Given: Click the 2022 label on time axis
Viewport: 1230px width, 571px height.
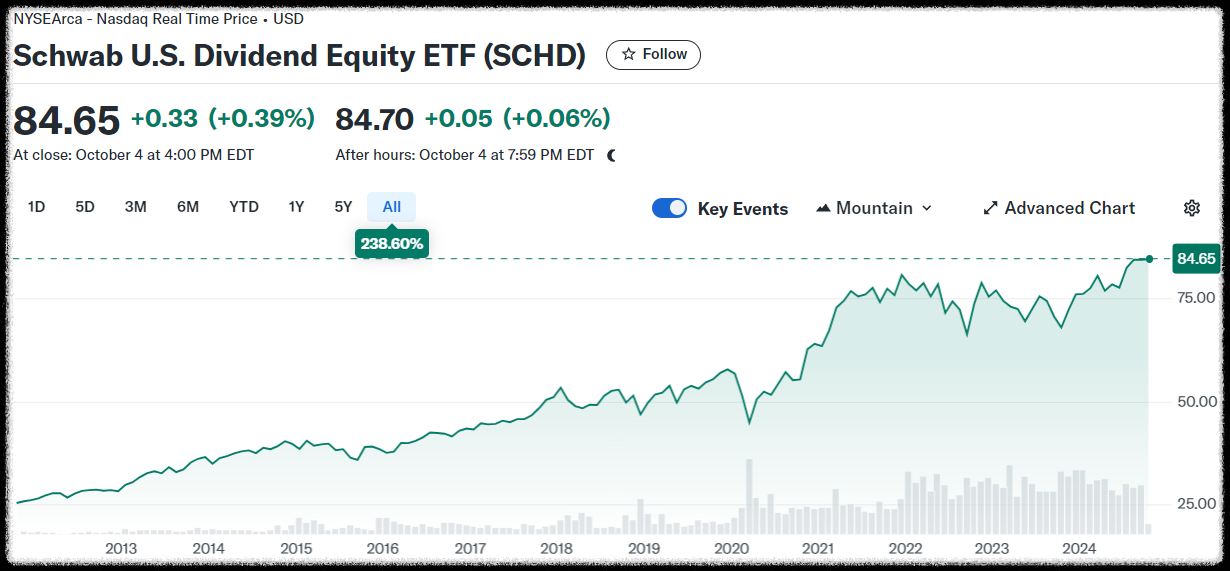Looking at the screenshot, I should [906, 548].
